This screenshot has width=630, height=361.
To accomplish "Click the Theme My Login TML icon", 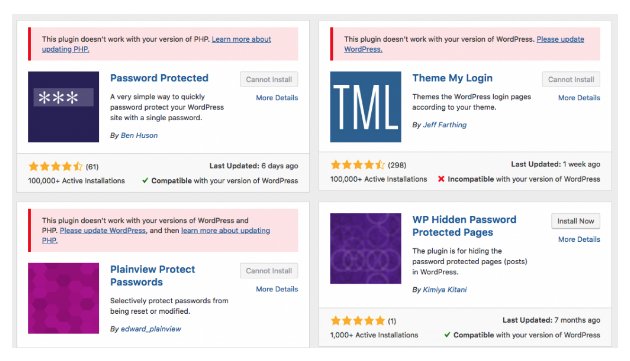I will [366, 107].
